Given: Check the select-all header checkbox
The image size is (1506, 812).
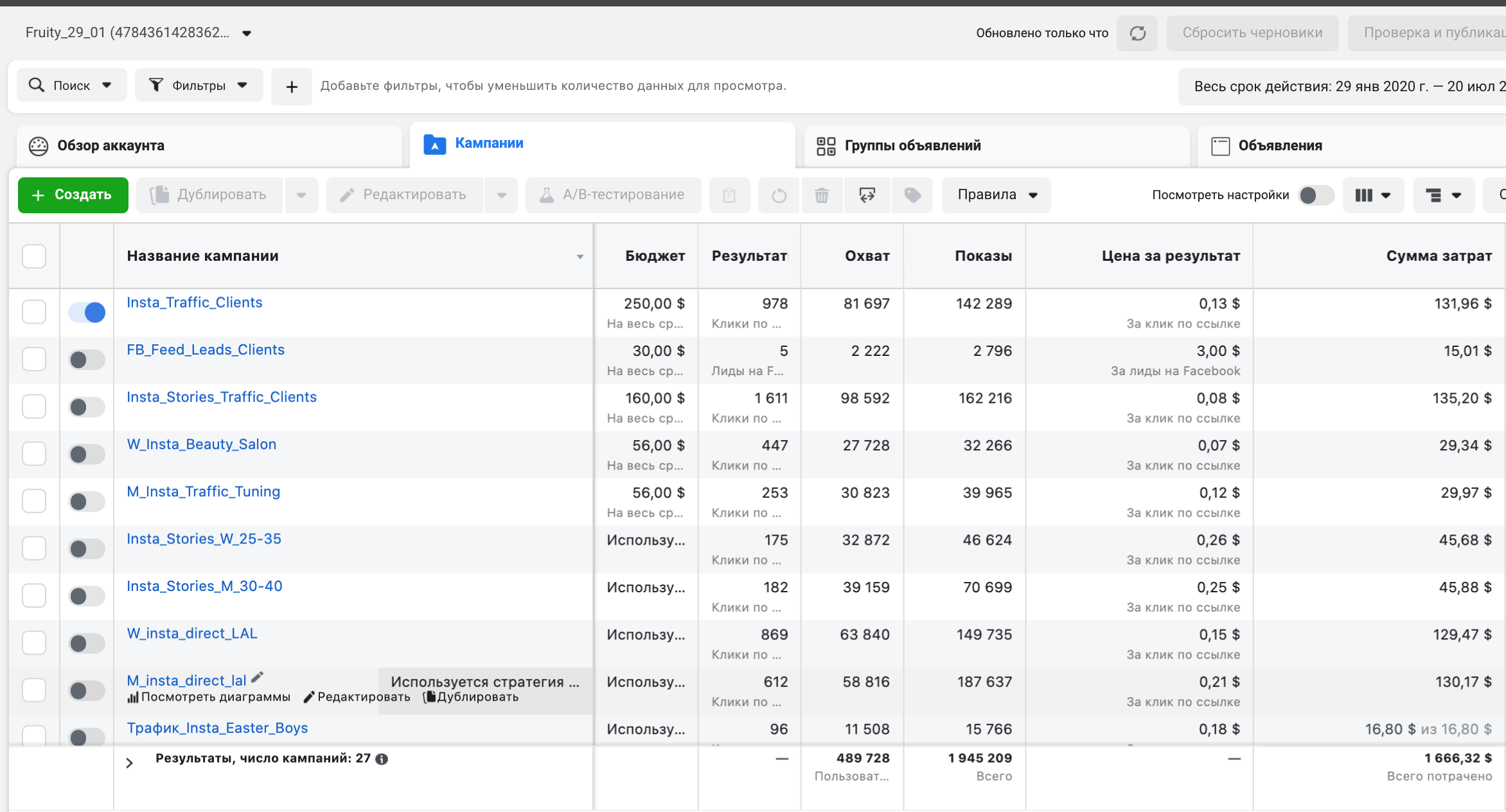Looking at the screenshot, I should (x=34, y=256).
